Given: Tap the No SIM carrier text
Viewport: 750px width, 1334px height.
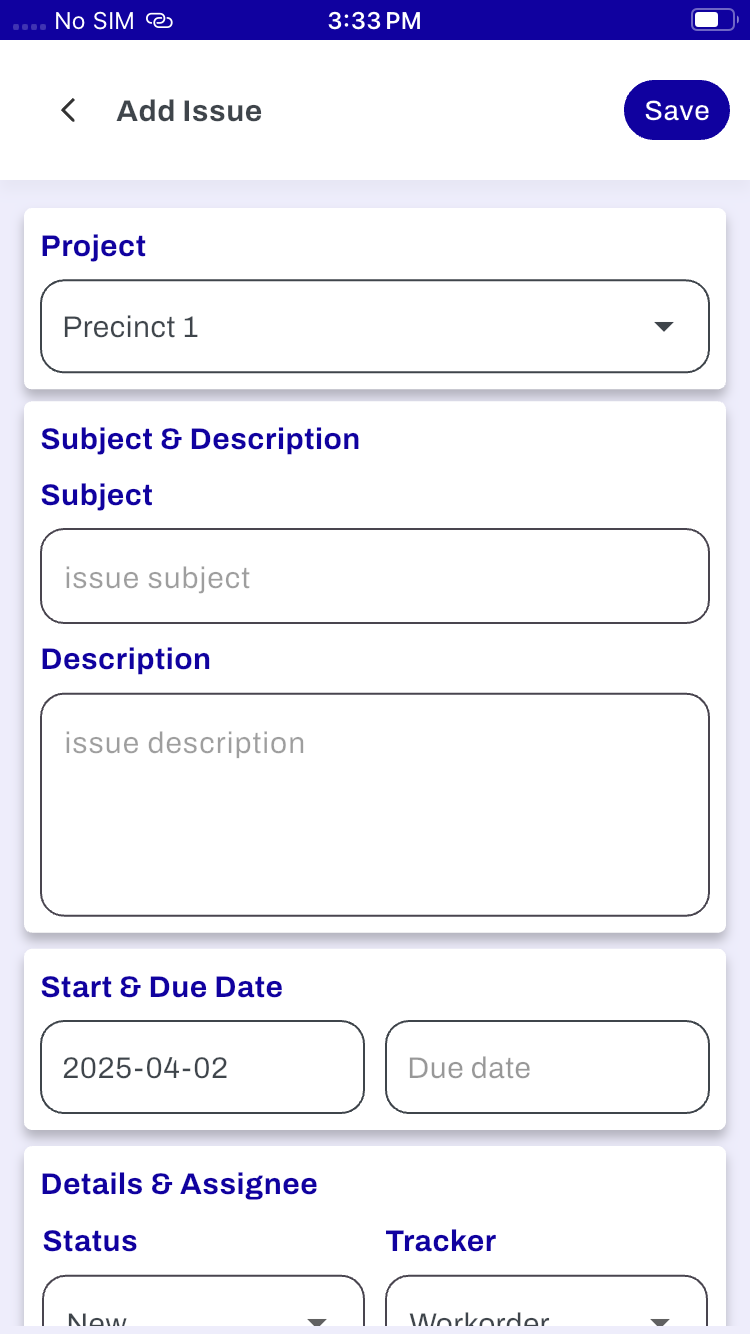Looking at the screenshot, I should click(x=94, y=20).
